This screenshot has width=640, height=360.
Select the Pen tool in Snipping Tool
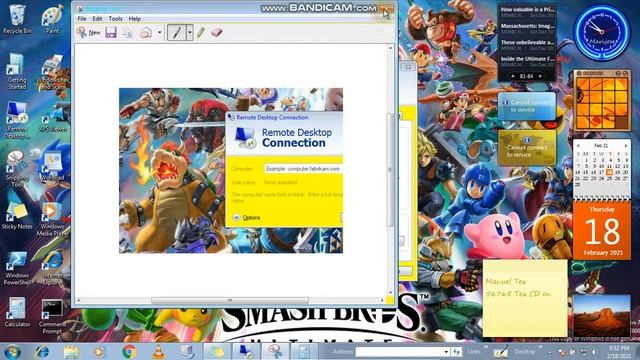[177, 32]
